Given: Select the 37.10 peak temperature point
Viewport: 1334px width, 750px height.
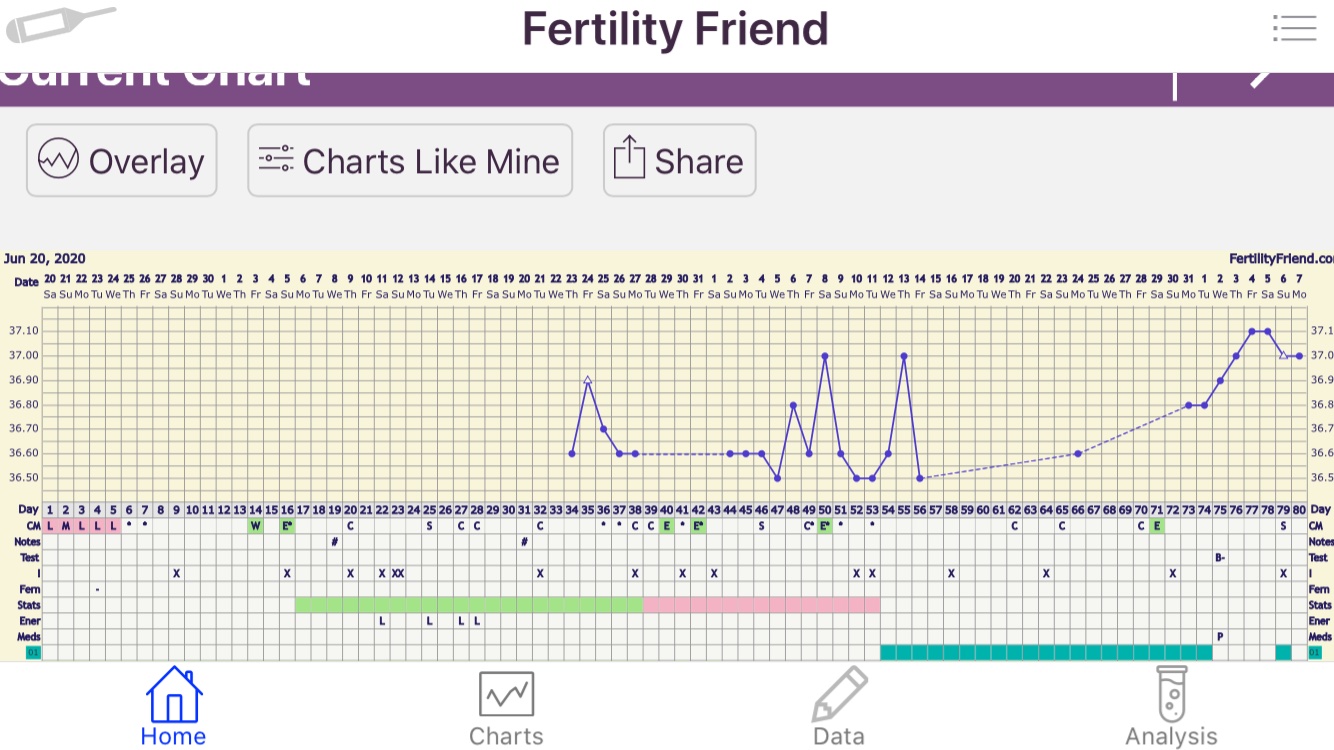Looking at the screenshot, I should click(x=1252, y=331).
